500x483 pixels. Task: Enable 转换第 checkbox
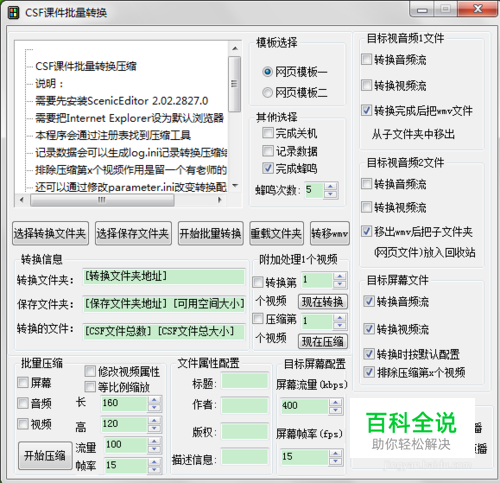(258, 282)
